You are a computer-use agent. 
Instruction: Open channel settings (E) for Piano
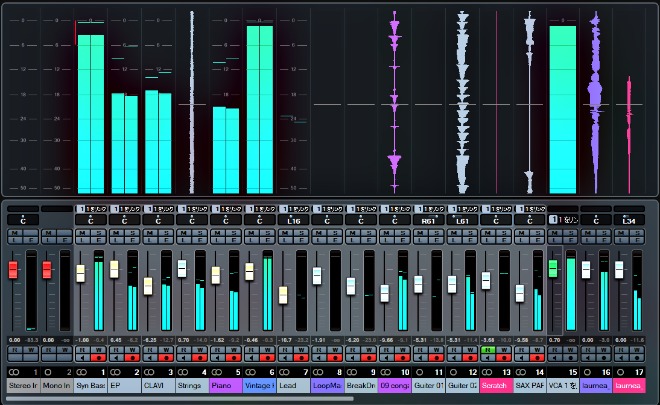tap(234, 240)
